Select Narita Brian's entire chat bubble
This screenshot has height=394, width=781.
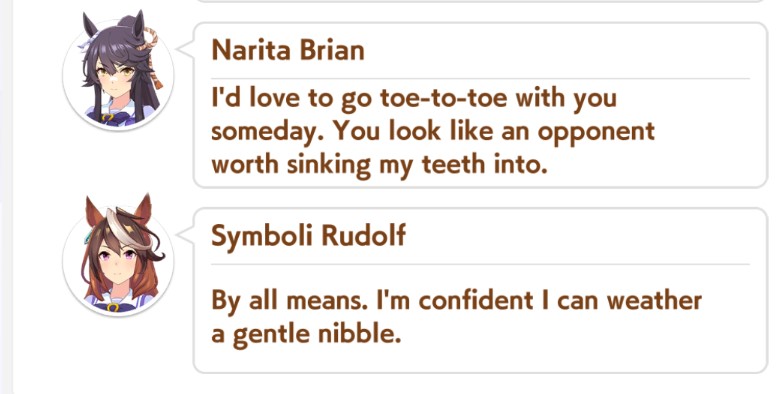point(480,105)
